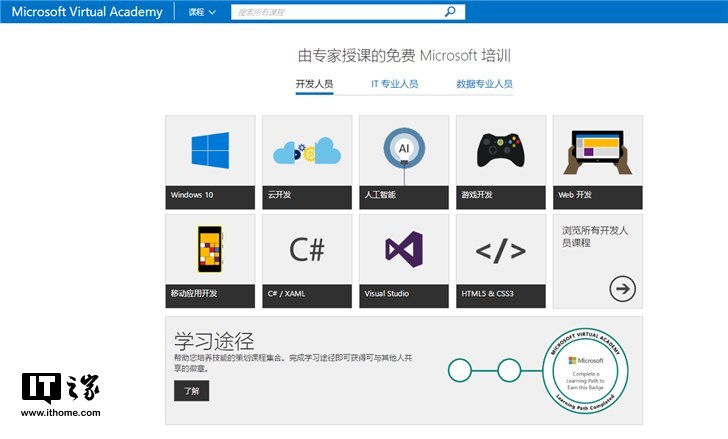Click the game controller 游戏开发 icon
This screenshot has width=728, height=439.
point(500,150)
